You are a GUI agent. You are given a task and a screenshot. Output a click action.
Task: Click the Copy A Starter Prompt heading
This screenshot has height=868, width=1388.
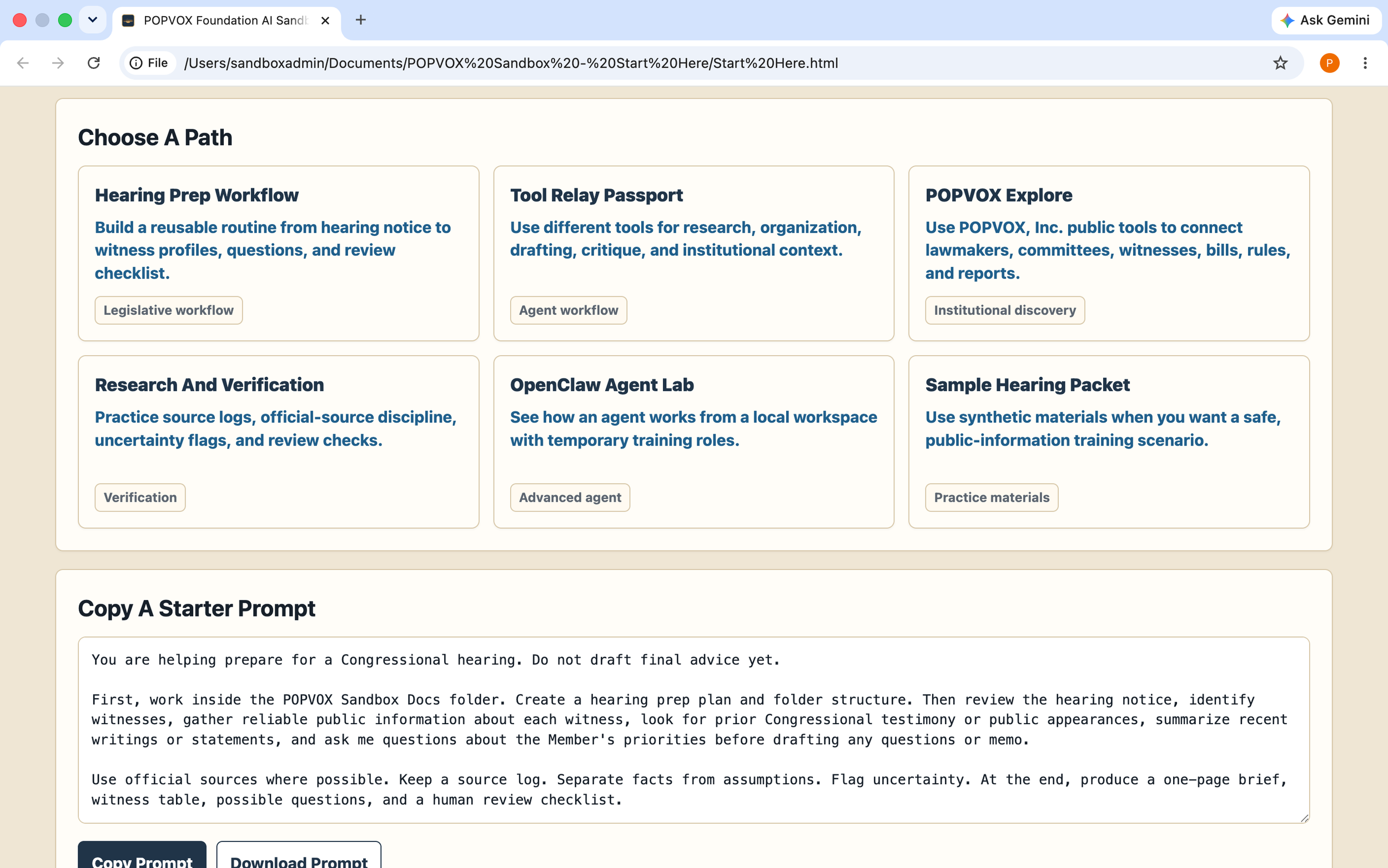pos(197,608)
